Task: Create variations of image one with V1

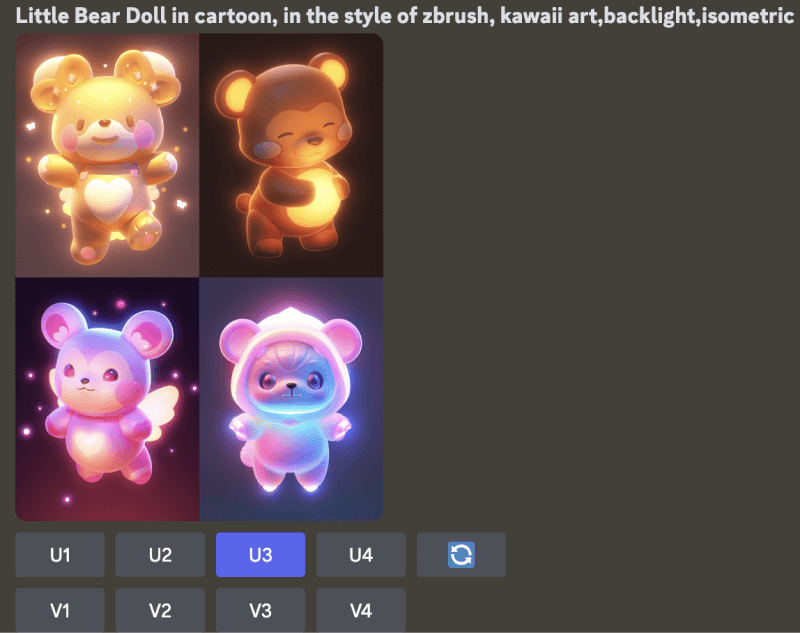Action: (x=60, y=610)
